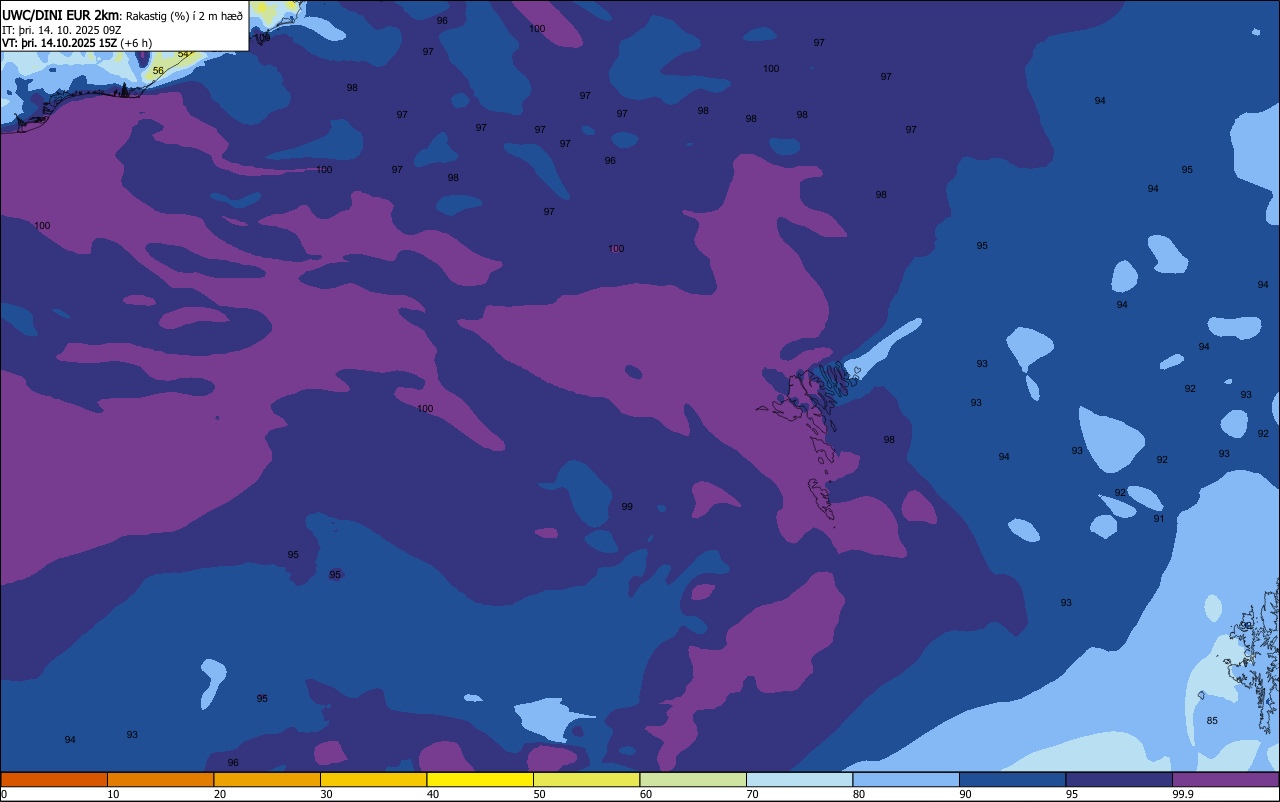Pick the yellow-green 50–60 legend swatch
The width and height of the screenshot is (1280, 802).
[x=586, y=779]
